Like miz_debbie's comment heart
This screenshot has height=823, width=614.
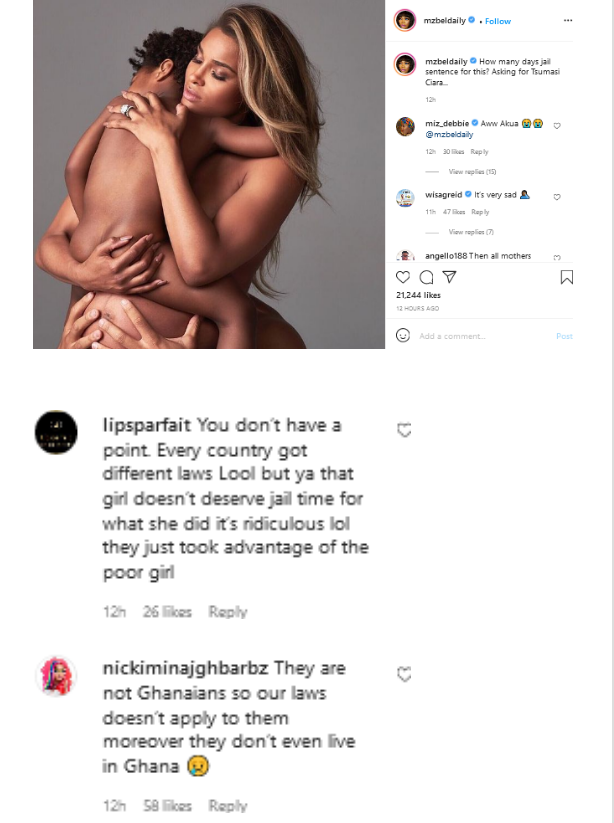coord(557,126)
